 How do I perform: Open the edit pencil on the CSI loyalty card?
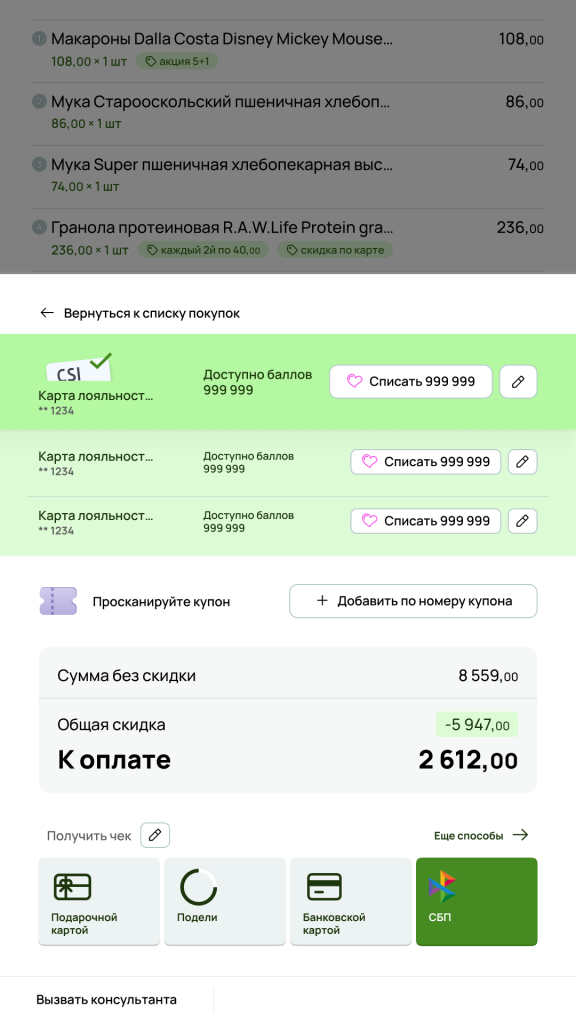[x=518, y=381]
